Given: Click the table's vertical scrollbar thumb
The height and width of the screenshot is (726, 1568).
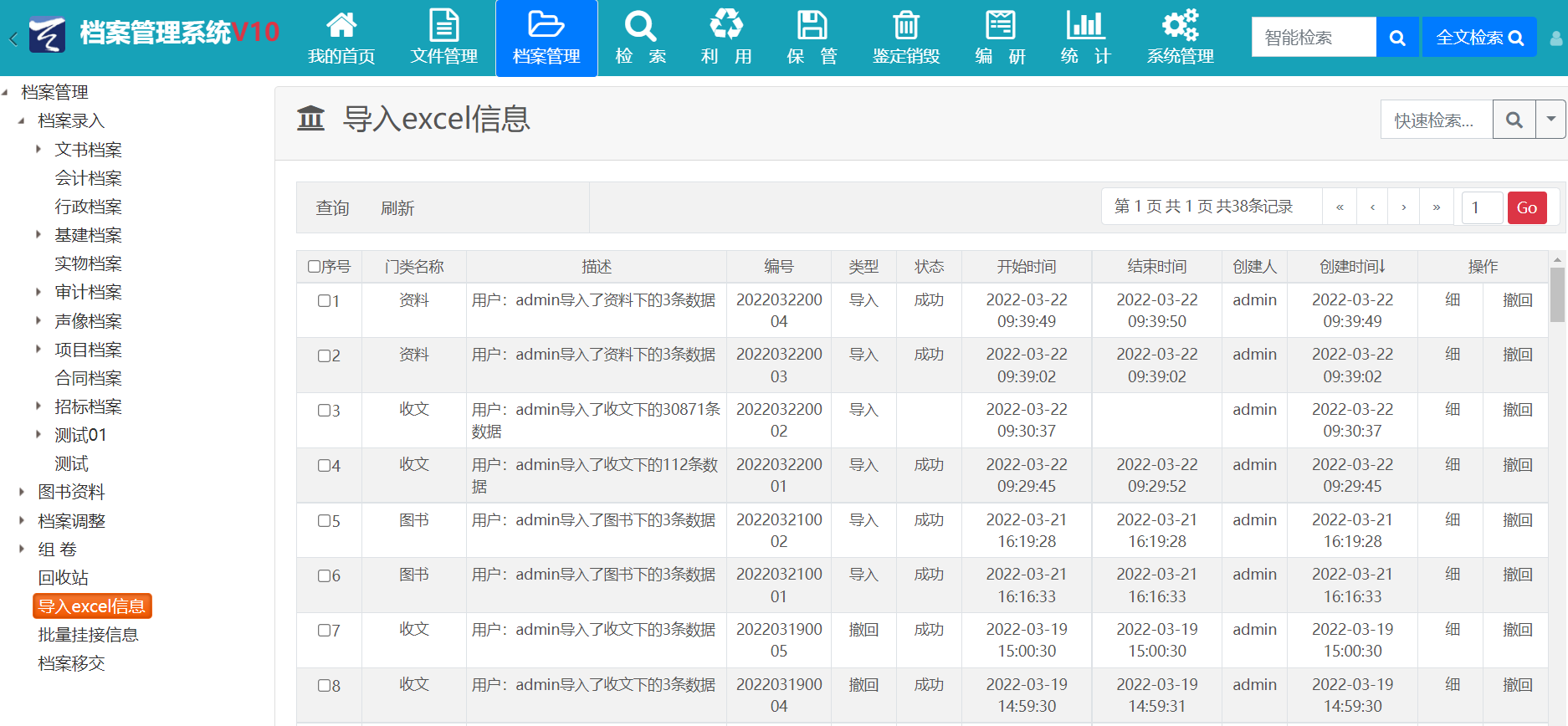Looking at the screenshot, I should click(1557, 294).
